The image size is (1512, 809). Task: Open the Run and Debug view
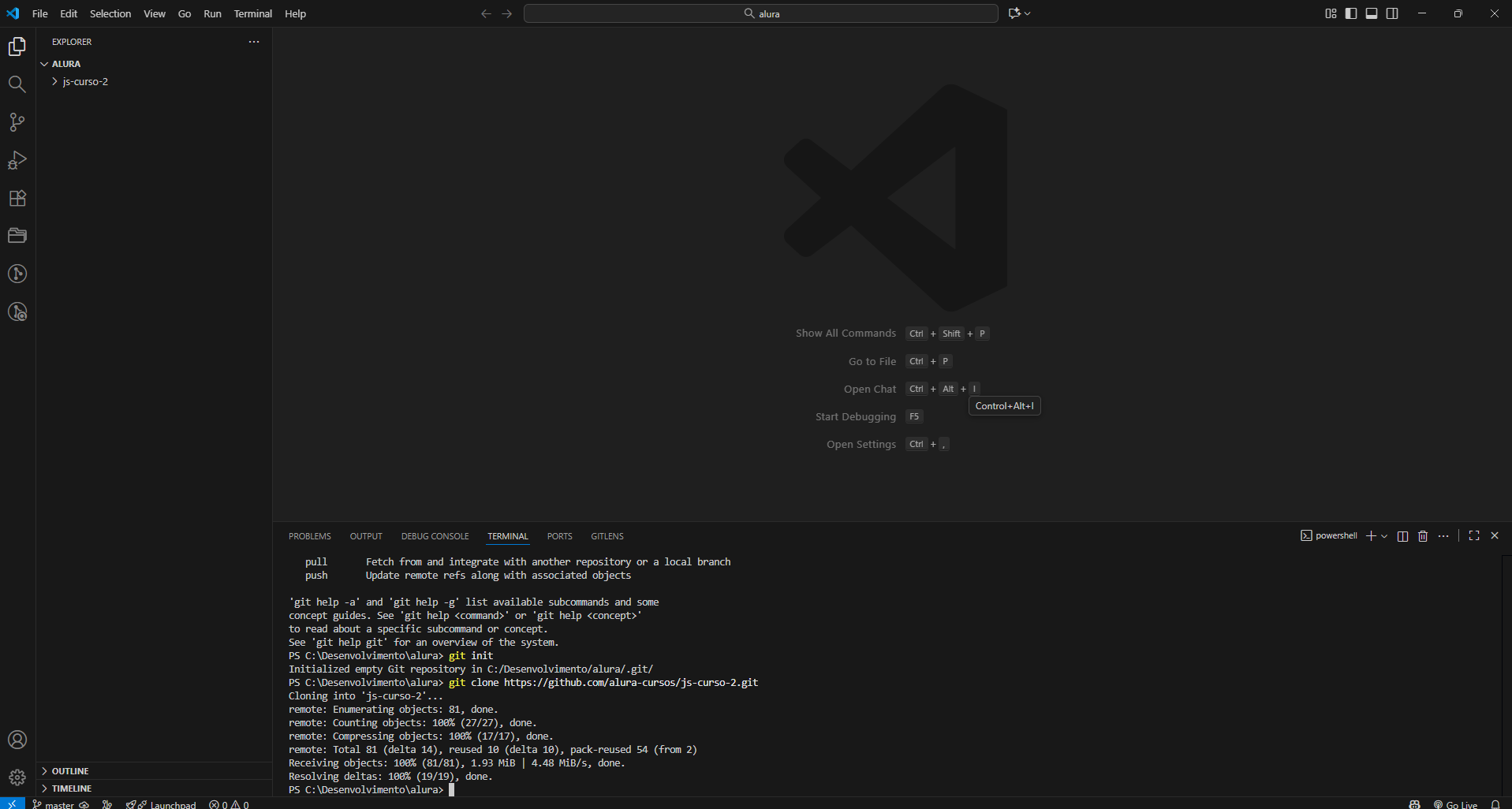tap(17, 160)
